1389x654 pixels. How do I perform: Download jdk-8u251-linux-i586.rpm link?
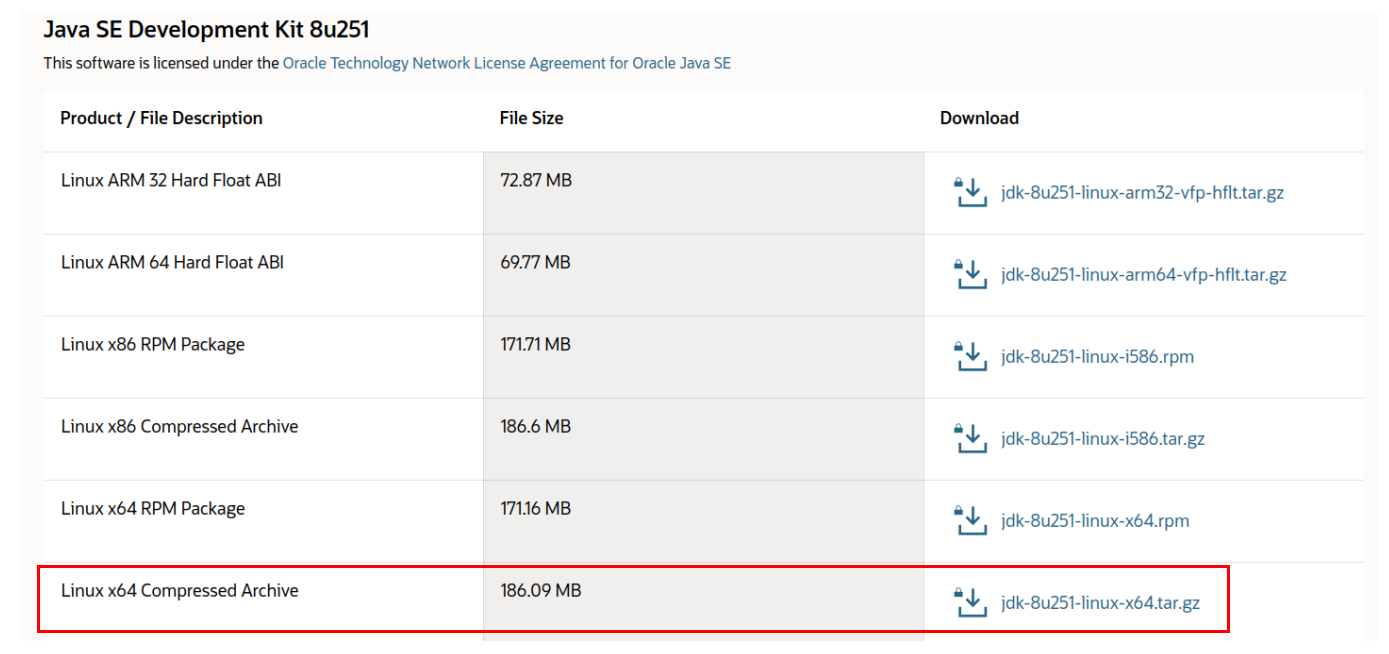tap(1097, 356)
